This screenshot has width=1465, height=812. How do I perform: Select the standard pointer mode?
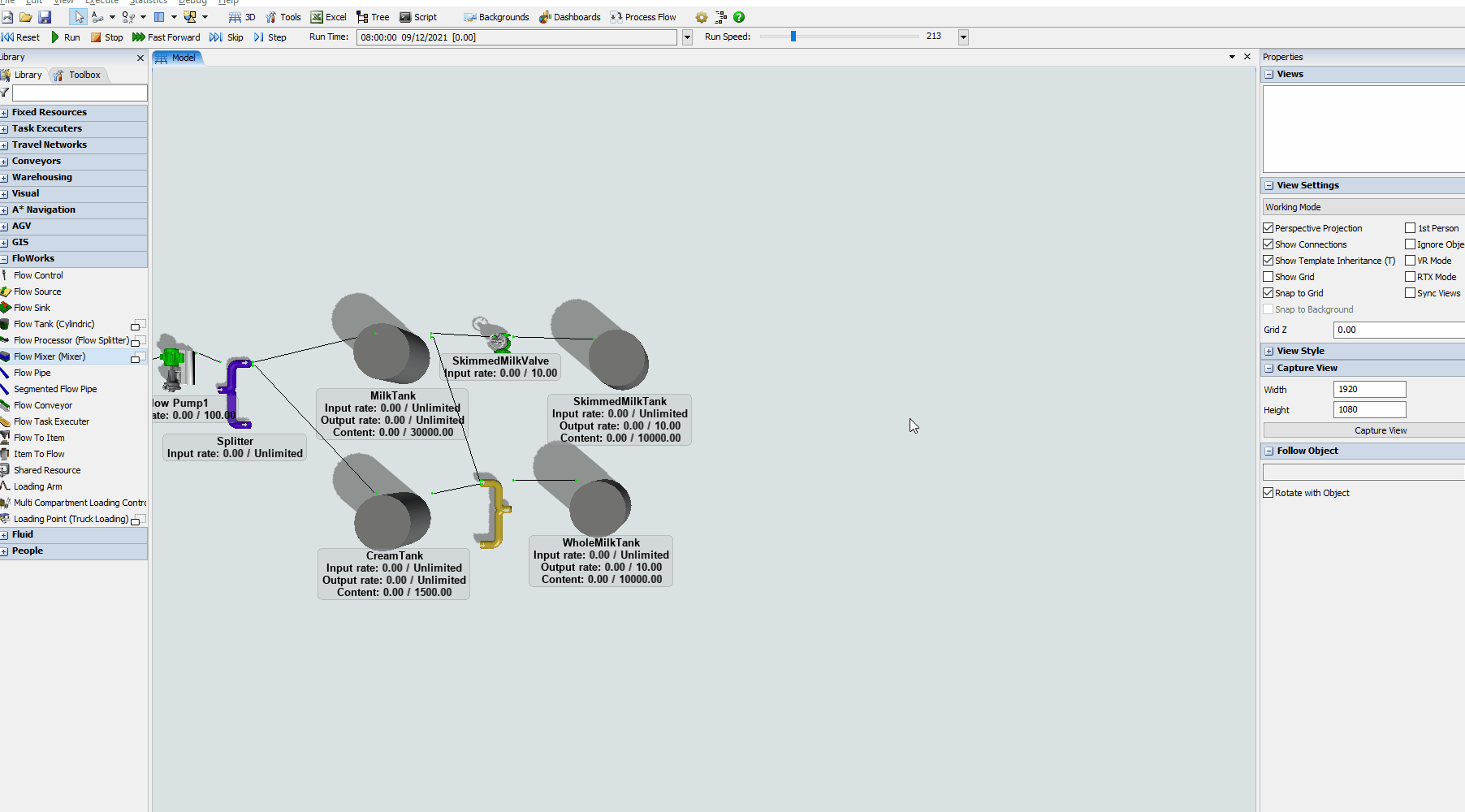(79, 17)
